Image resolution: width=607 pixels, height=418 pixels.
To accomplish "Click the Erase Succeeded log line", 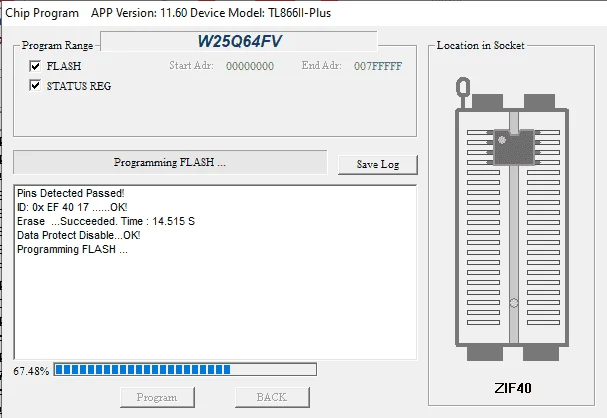I will (106, 221).
